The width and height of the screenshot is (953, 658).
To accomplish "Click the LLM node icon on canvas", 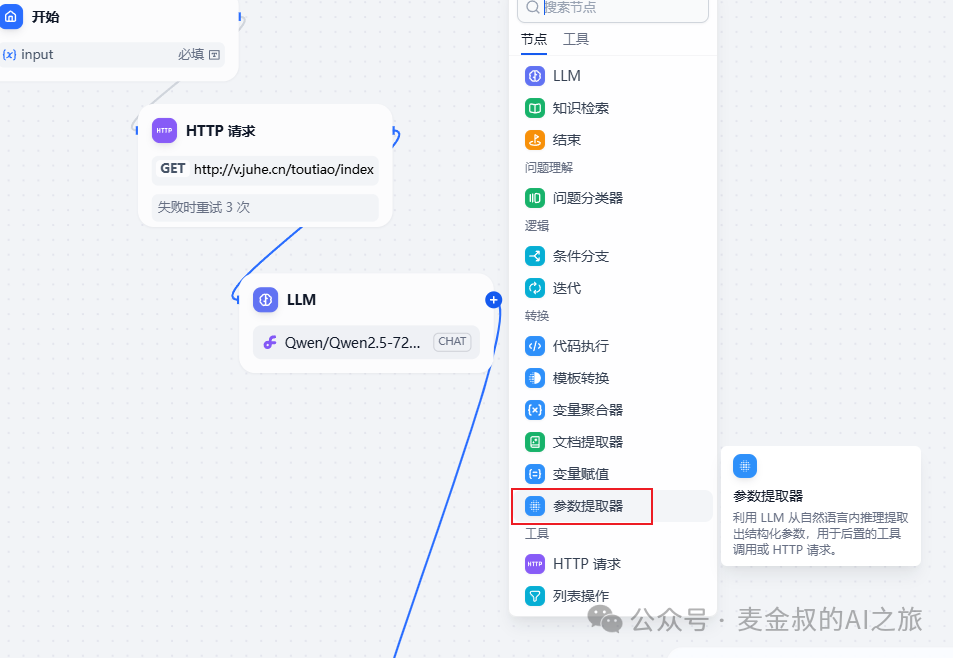I will click(266, 300).
